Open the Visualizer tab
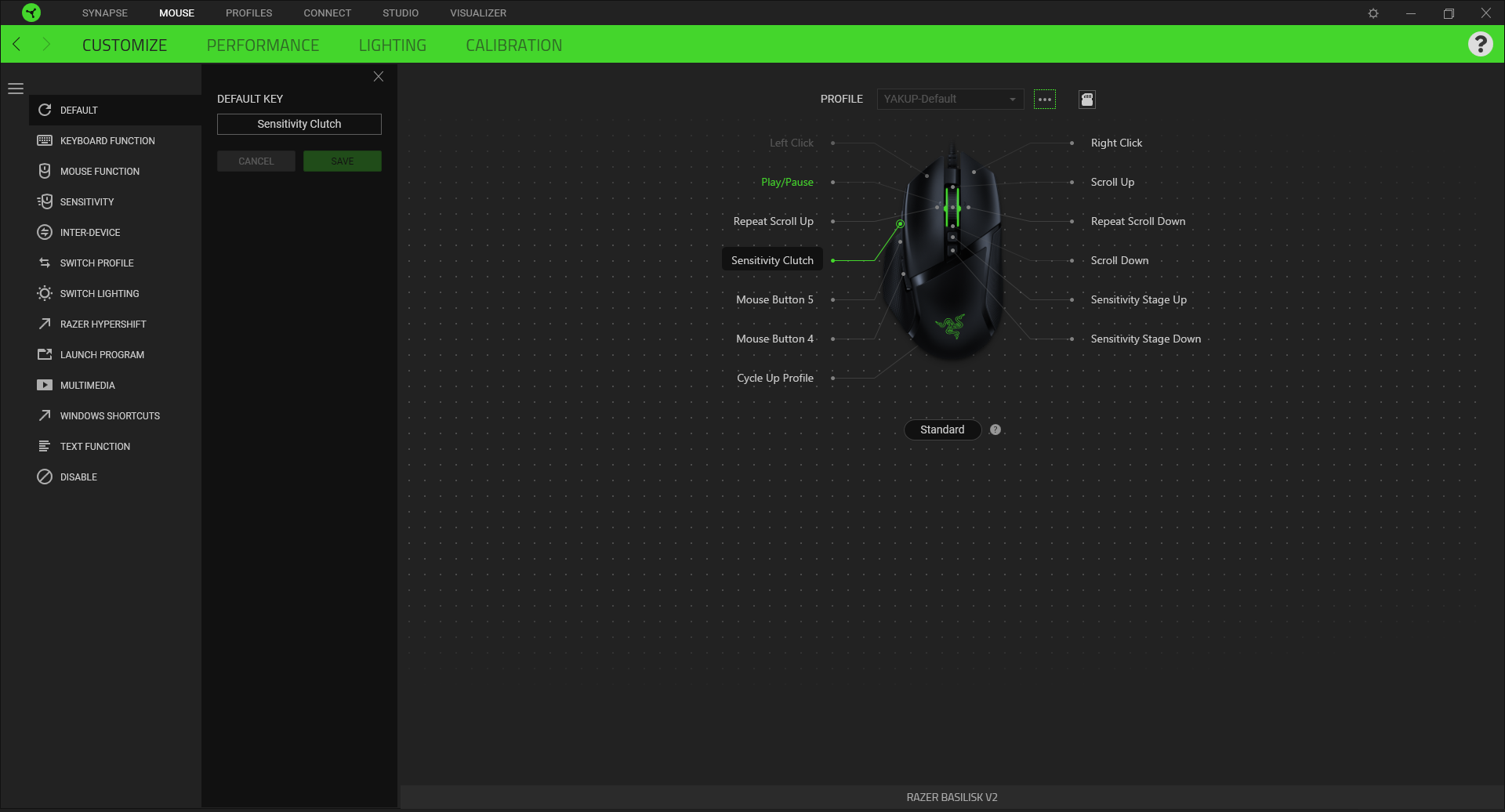The height and width of the screenshot is (812, 1505). tap(478, 13)
